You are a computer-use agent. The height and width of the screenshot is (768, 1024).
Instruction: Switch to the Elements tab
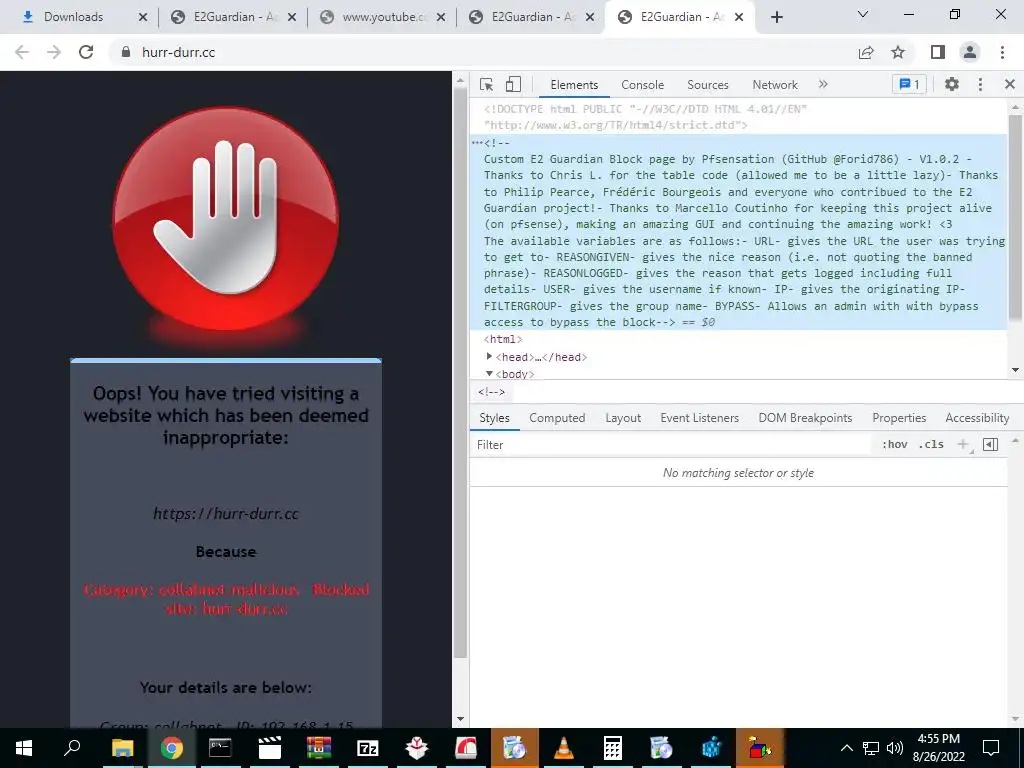574,85
